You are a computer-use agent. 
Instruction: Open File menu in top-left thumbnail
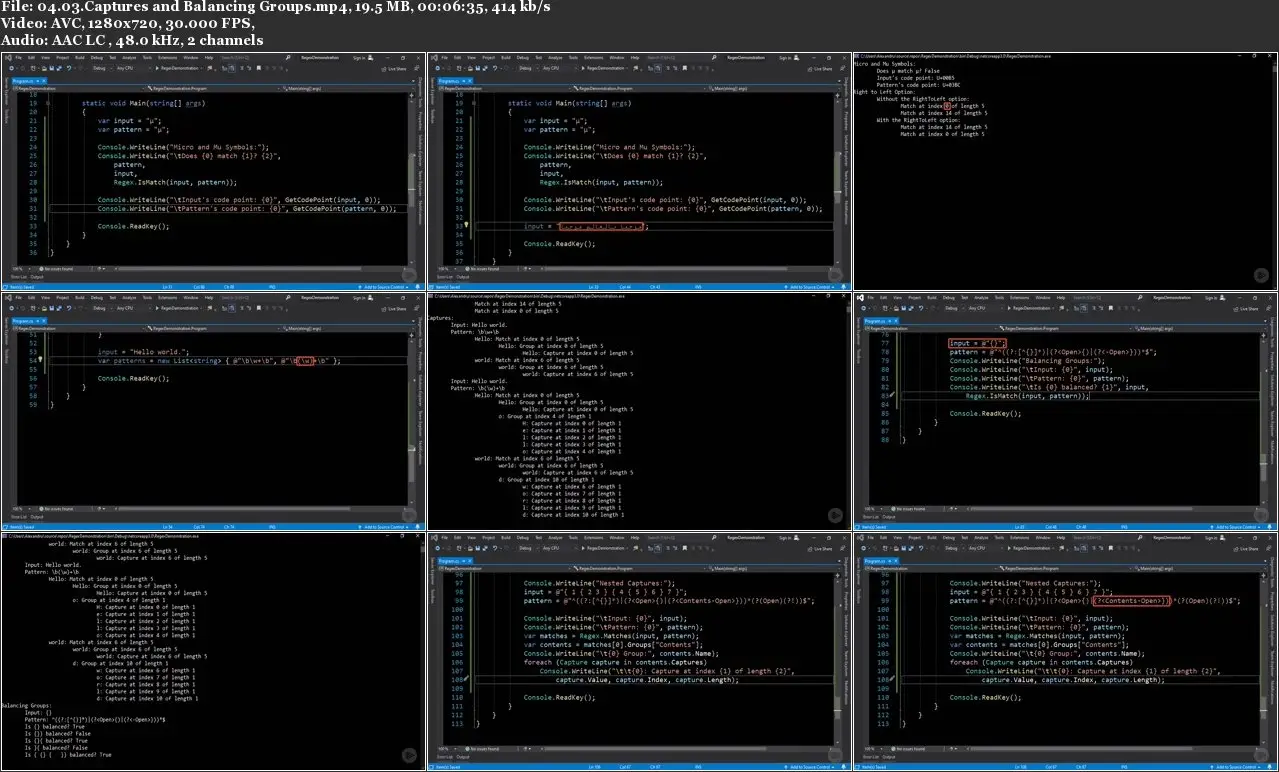20,58
